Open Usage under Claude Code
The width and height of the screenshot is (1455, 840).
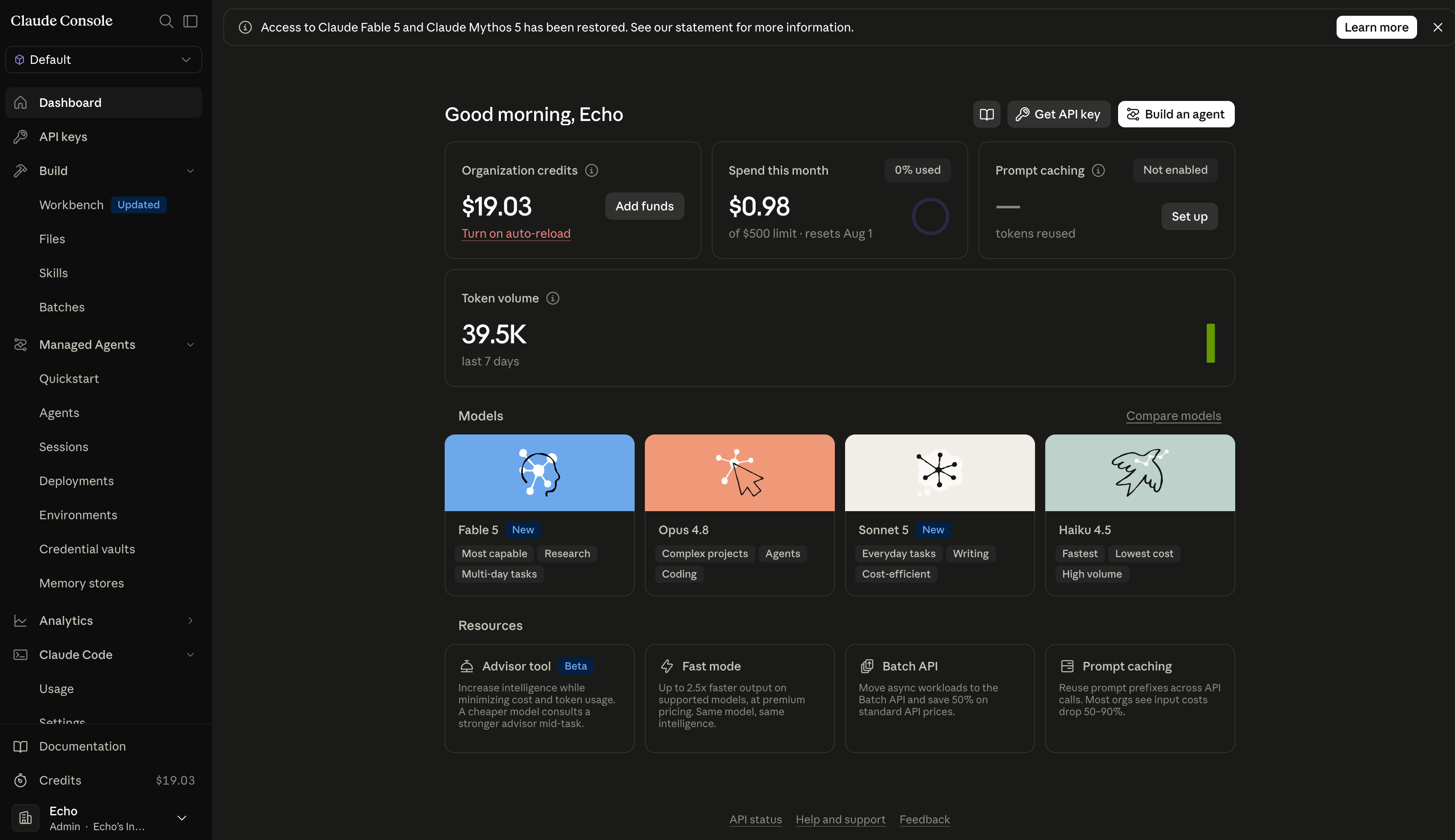[57, 688]
